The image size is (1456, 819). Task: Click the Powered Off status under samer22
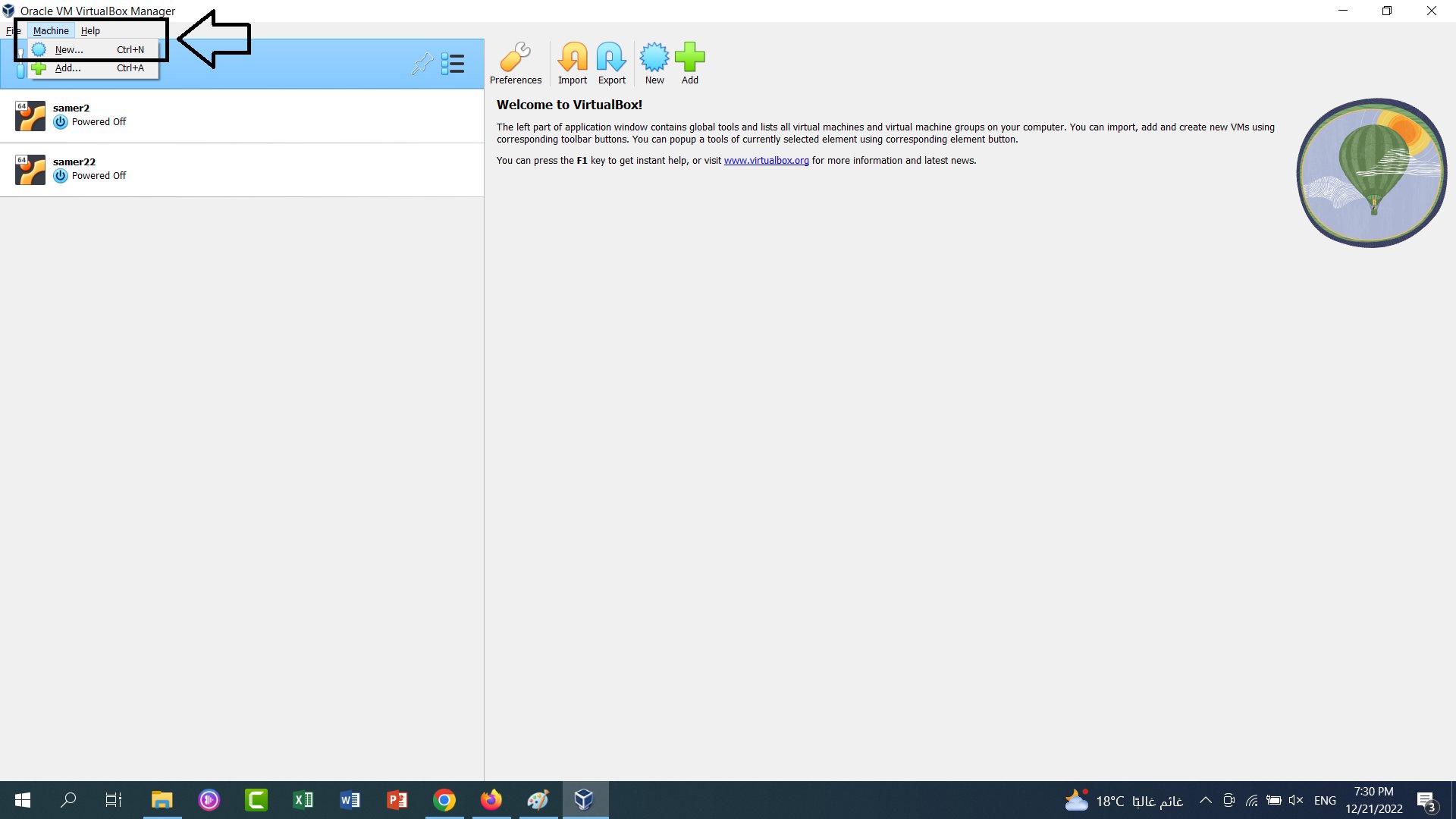[x=99, y=176]
